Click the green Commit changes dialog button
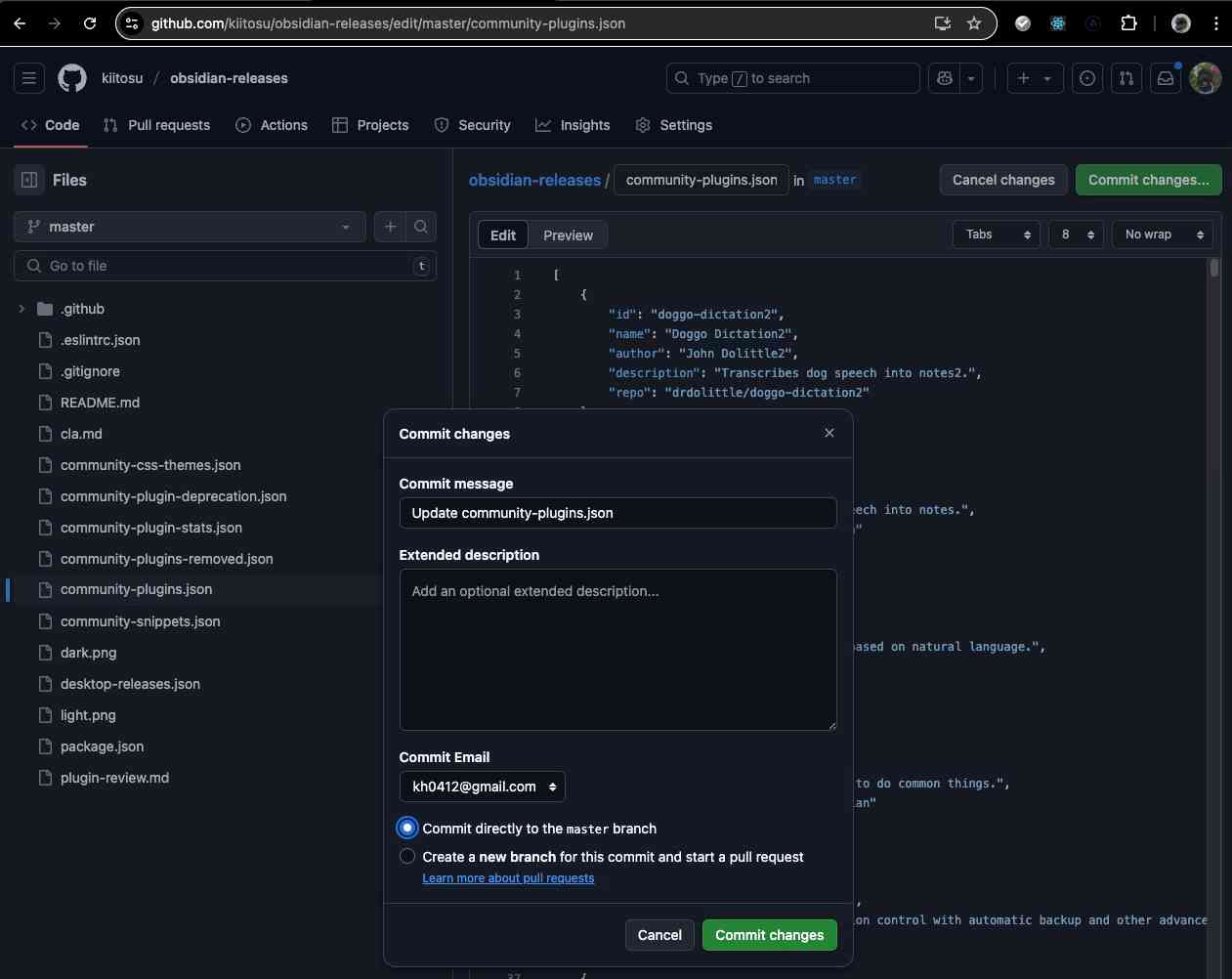Screen dimensions: 1232x979 pyautogui.click(x=769, y=935)
